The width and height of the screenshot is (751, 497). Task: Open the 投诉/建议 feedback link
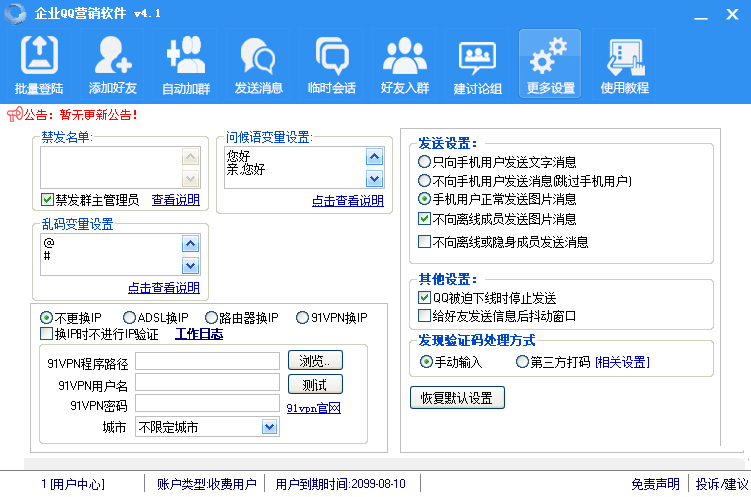(721, 484)
